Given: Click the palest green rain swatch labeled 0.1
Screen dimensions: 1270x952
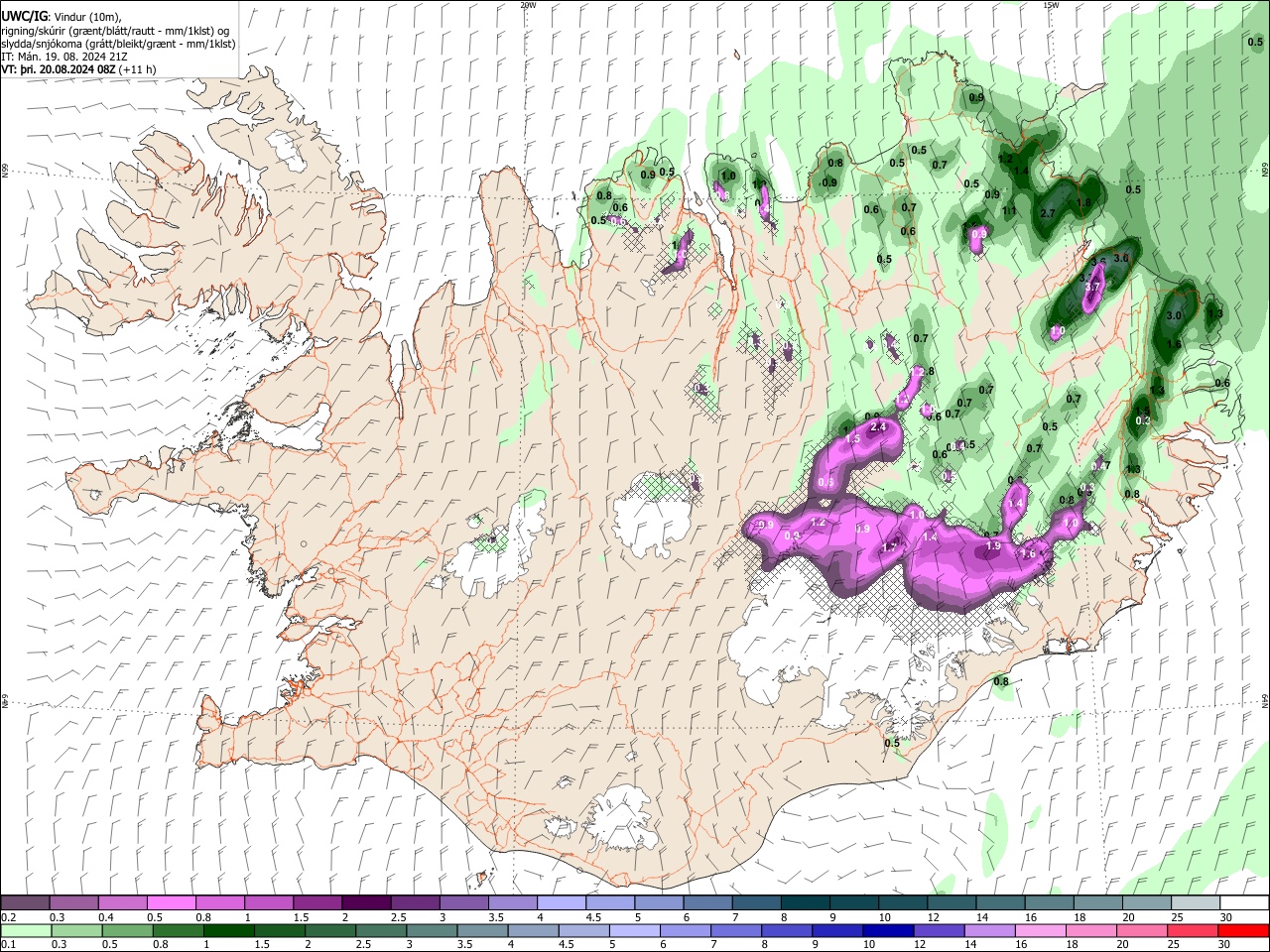Looking at the screenshot, I should pyautogui.click(x=26, y=930).
